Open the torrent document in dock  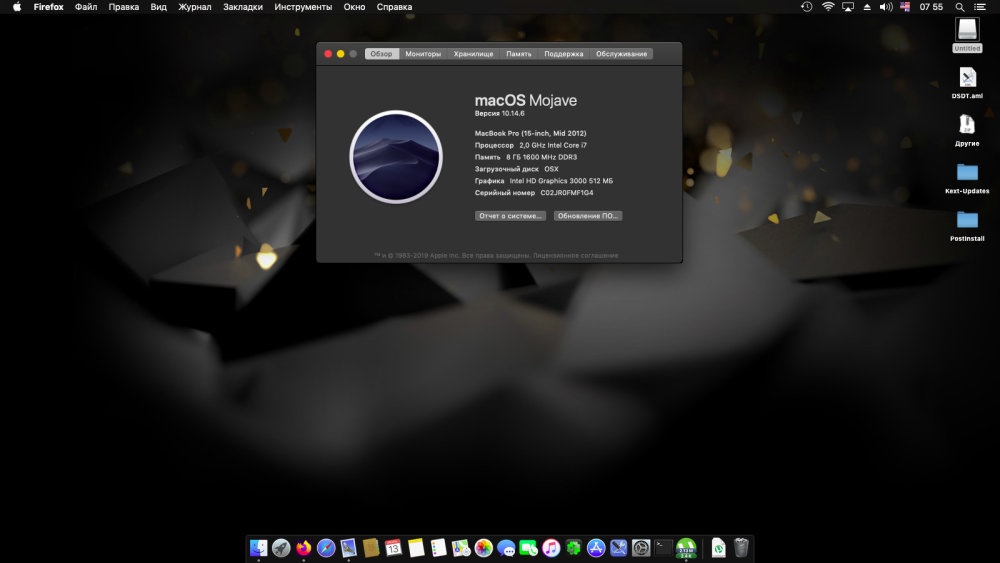(x=719, y=548)
